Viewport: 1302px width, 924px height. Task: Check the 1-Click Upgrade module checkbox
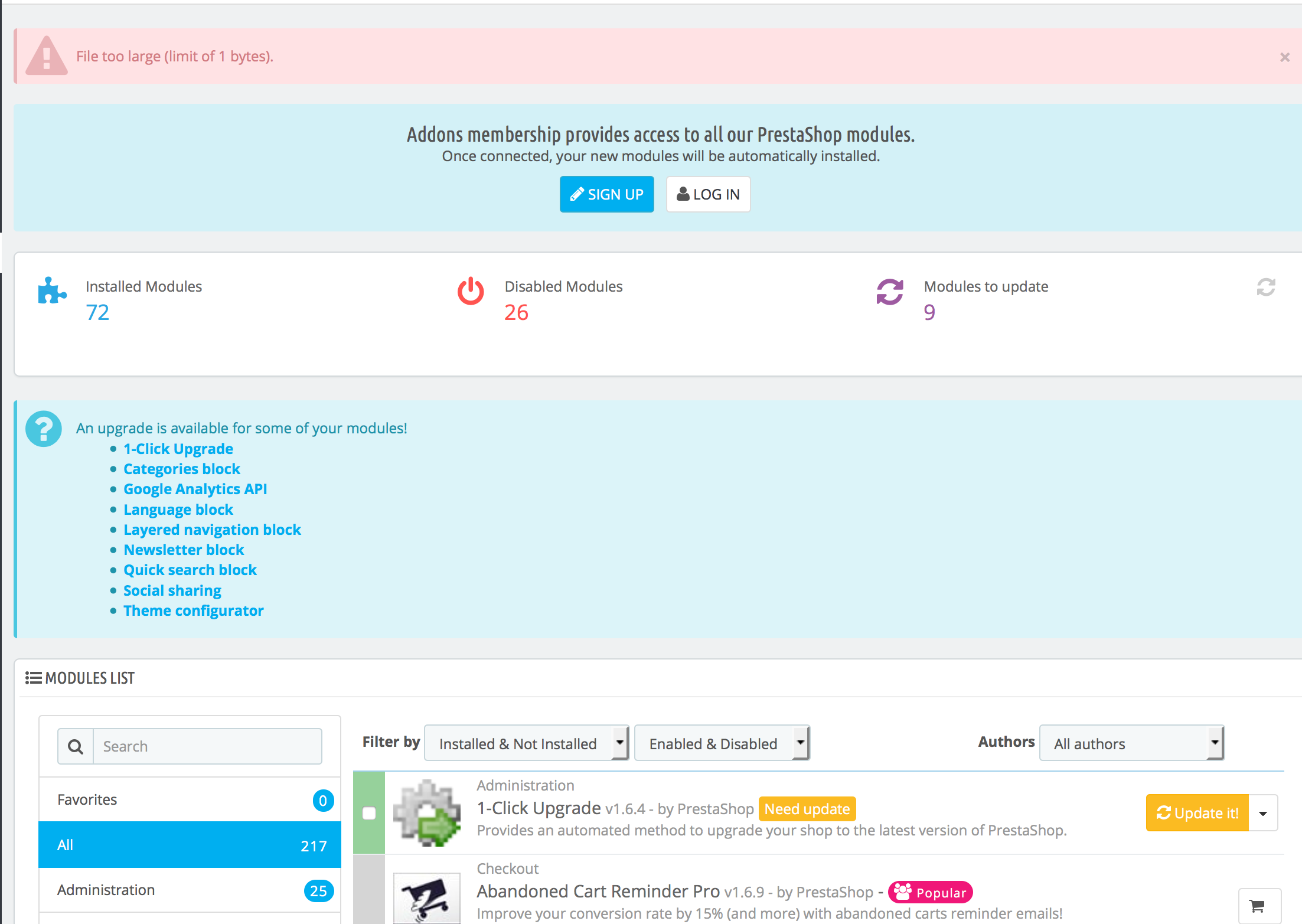369,813
